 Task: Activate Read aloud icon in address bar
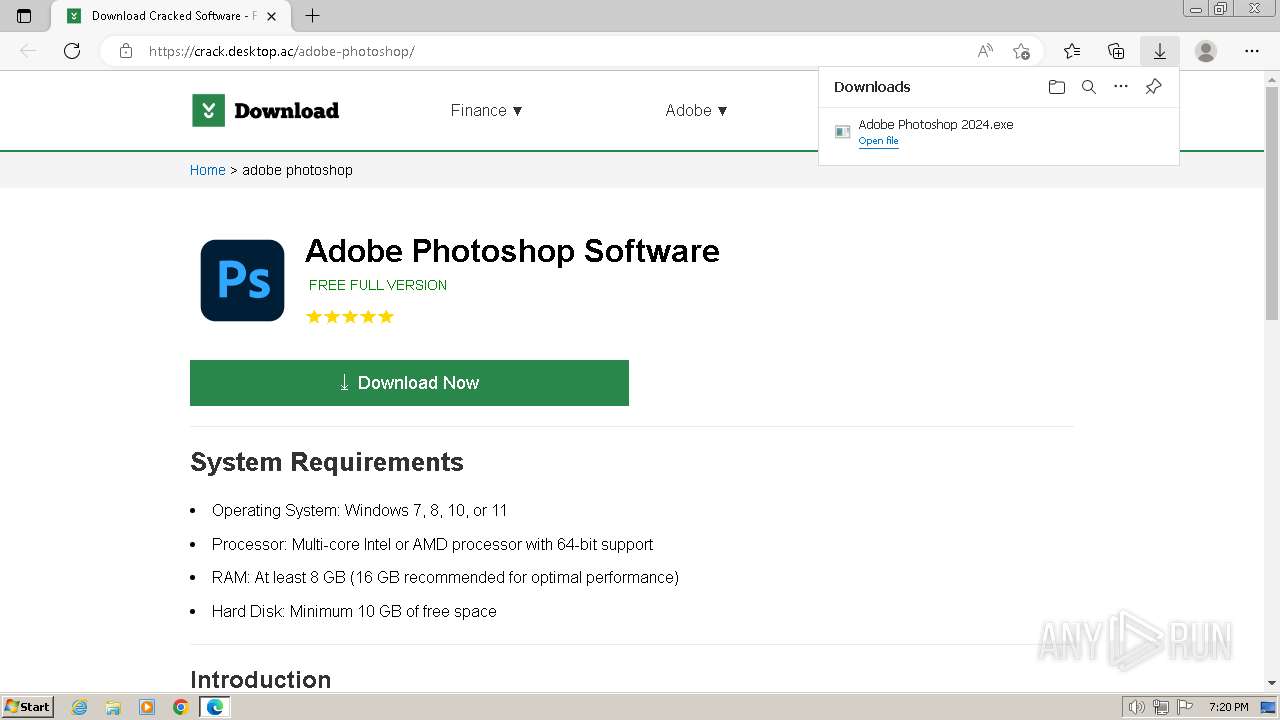tap(985, 51)
